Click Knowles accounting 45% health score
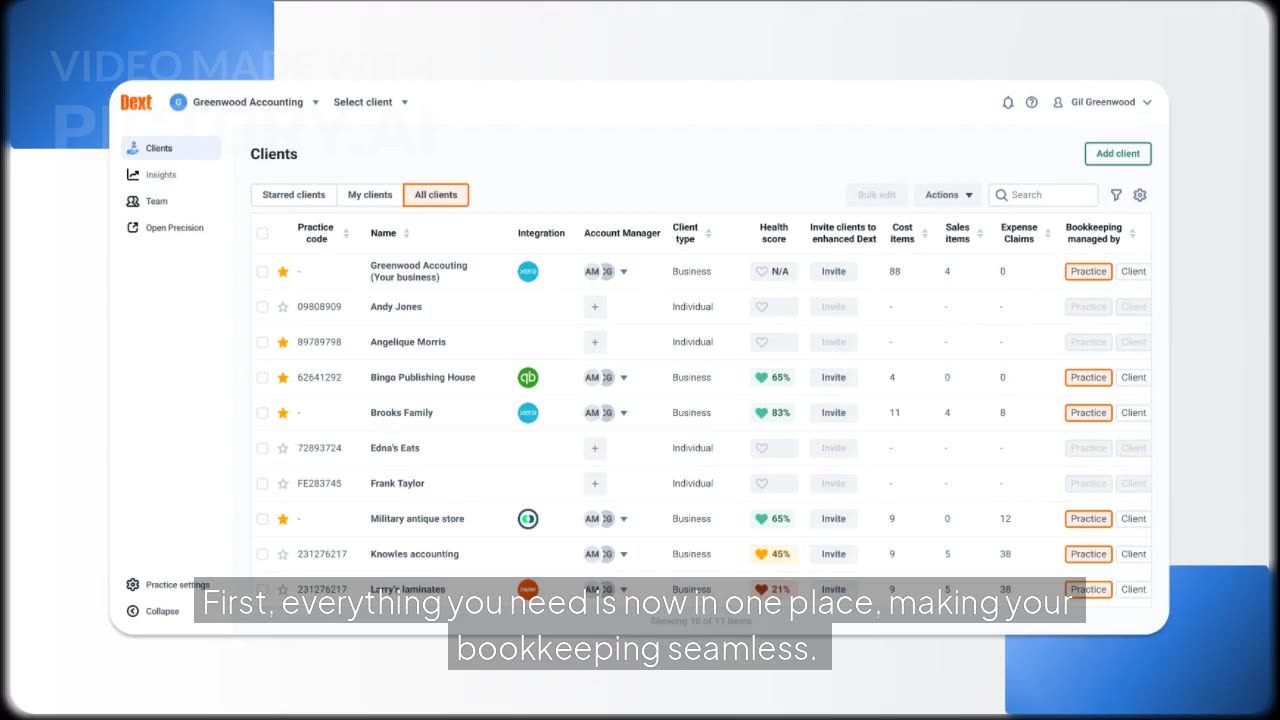Viewport: 1280px width, 720px height. point(773,554)
